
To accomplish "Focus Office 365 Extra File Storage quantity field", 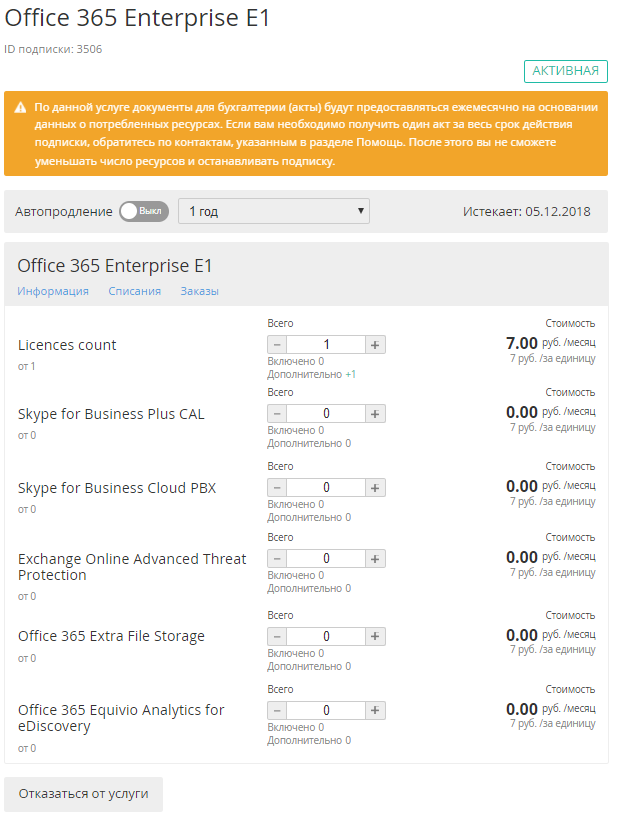I will 326,636.
